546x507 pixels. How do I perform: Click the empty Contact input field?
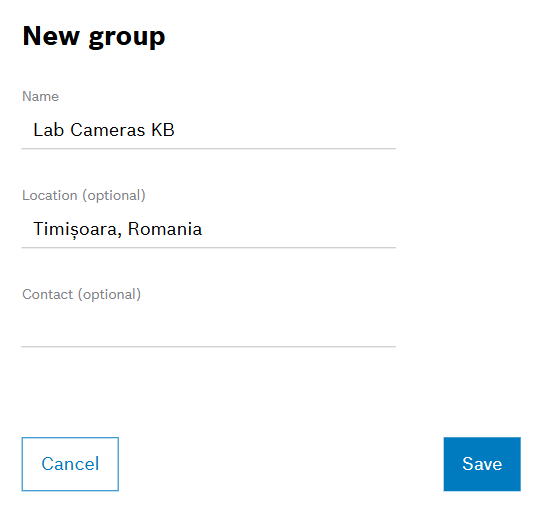209,328
